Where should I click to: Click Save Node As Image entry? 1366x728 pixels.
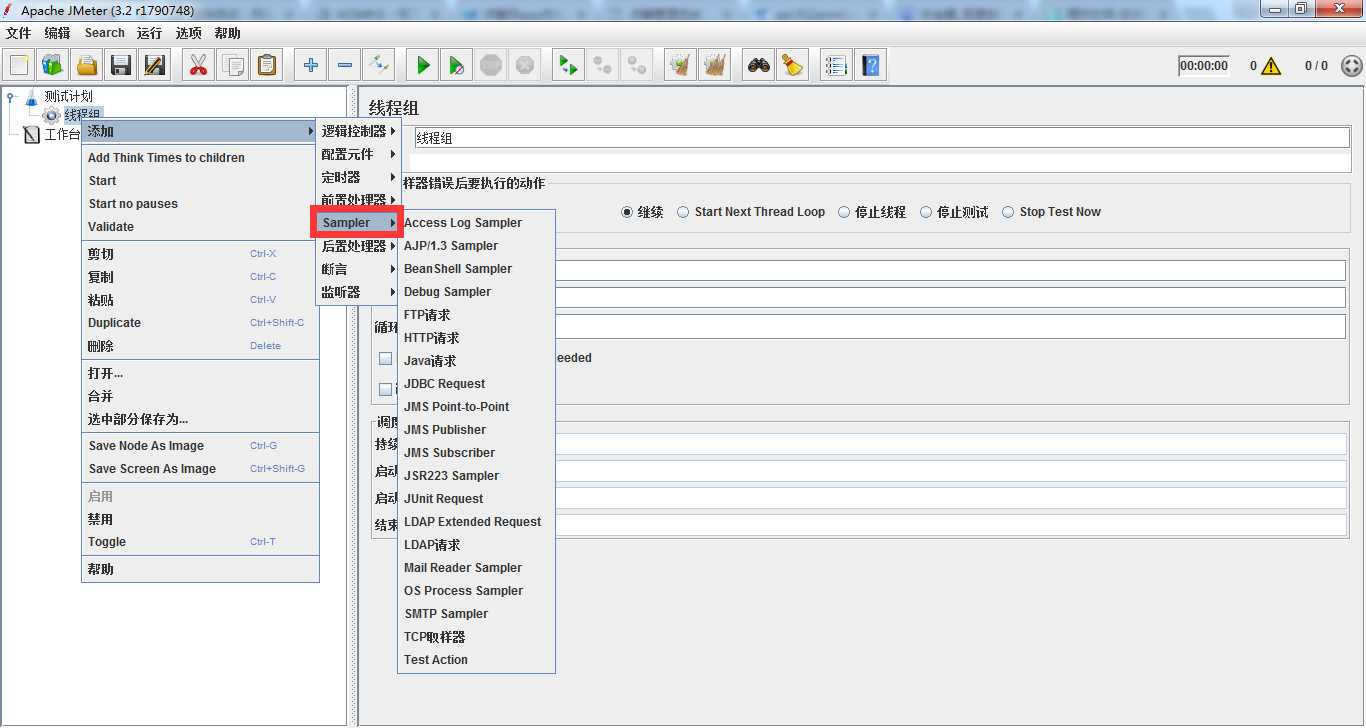pos(200,446)
